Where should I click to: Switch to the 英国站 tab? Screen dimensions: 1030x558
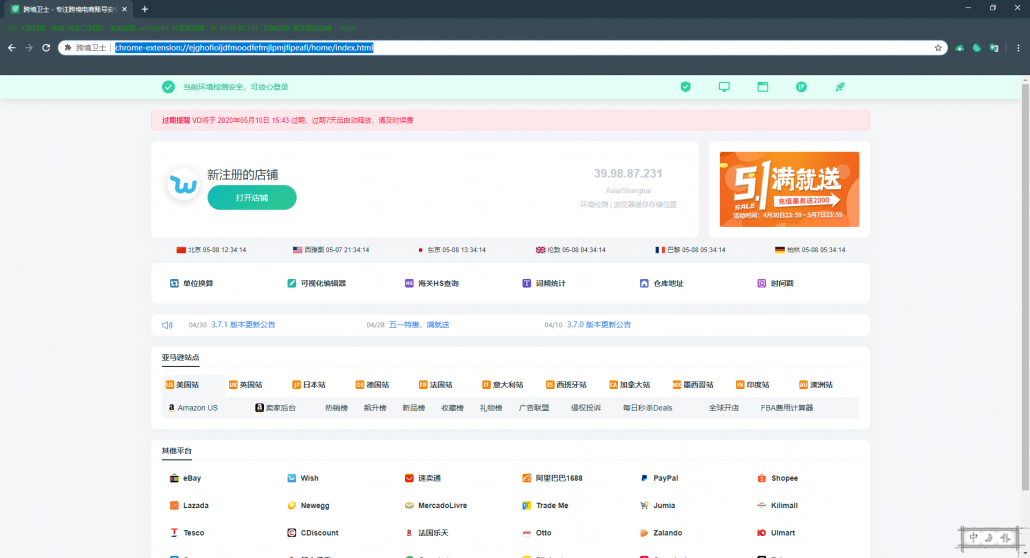coord(246,384)
